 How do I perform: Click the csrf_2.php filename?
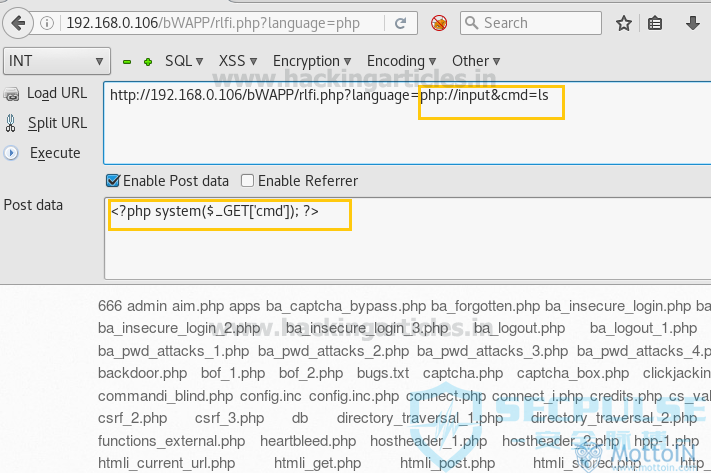tap(132, 418)
